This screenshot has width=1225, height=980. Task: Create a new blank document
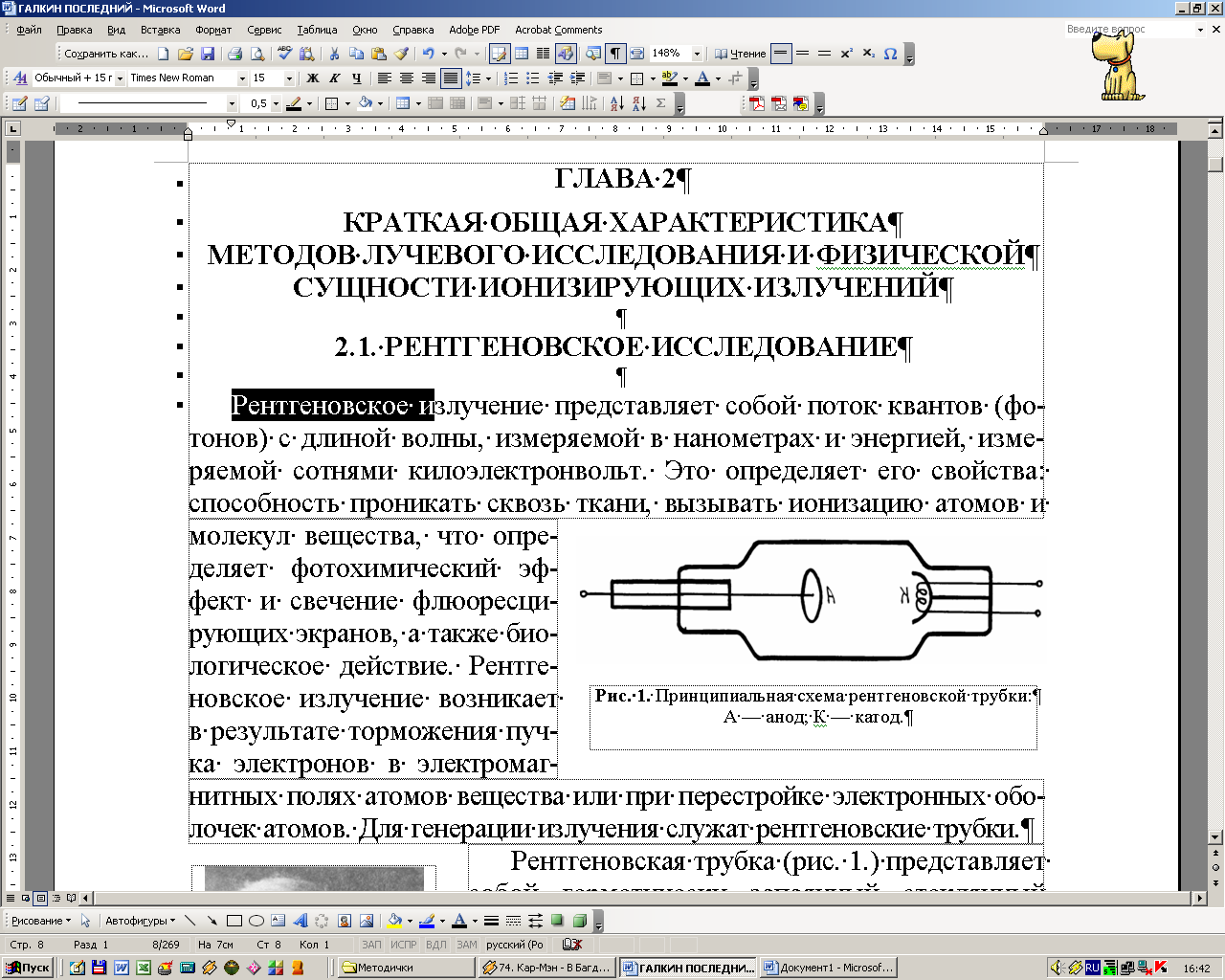164,54
